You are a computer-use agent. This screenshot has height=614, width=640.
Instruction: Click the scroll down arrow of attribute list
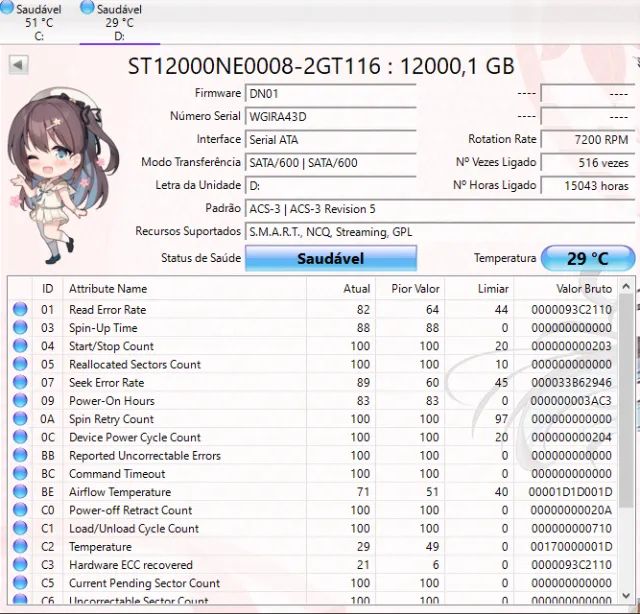tap(626, 596)
